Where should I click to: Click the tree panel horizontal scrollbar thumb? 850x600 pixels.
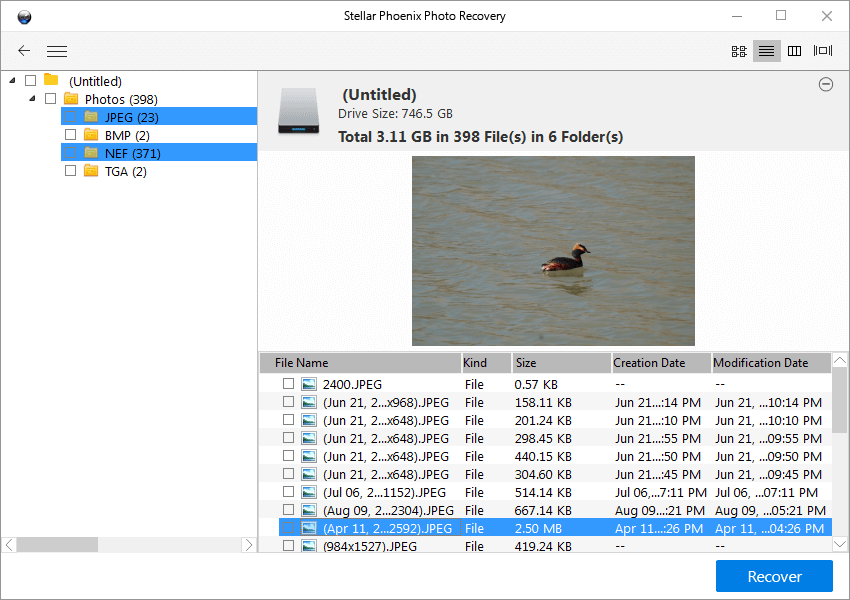[57, 545]
